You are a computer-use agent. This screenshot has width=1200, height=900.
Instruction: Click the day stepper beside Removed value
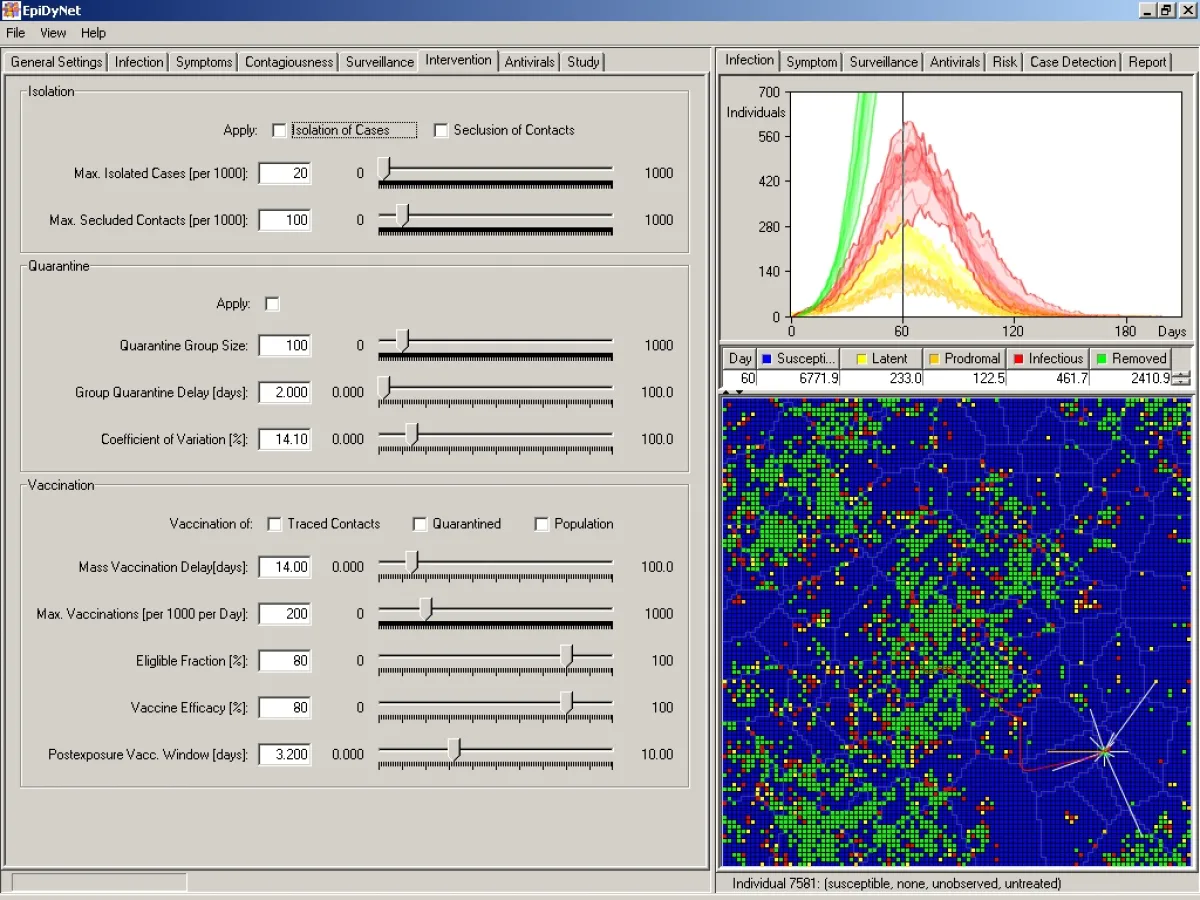coord(1182,378)
